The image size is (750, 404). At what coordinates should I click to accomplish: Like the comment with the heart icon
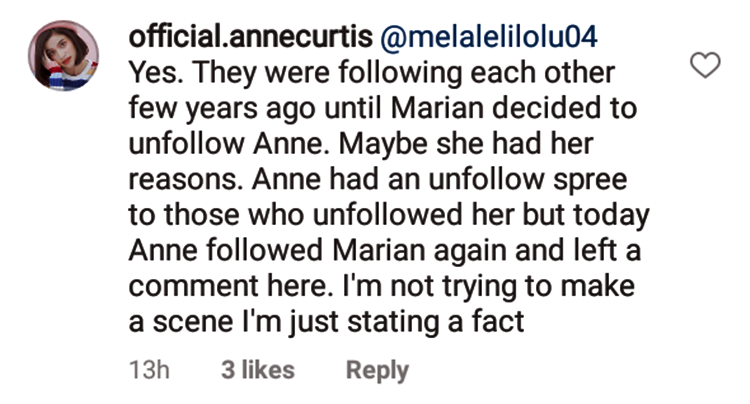click(706, 67)
